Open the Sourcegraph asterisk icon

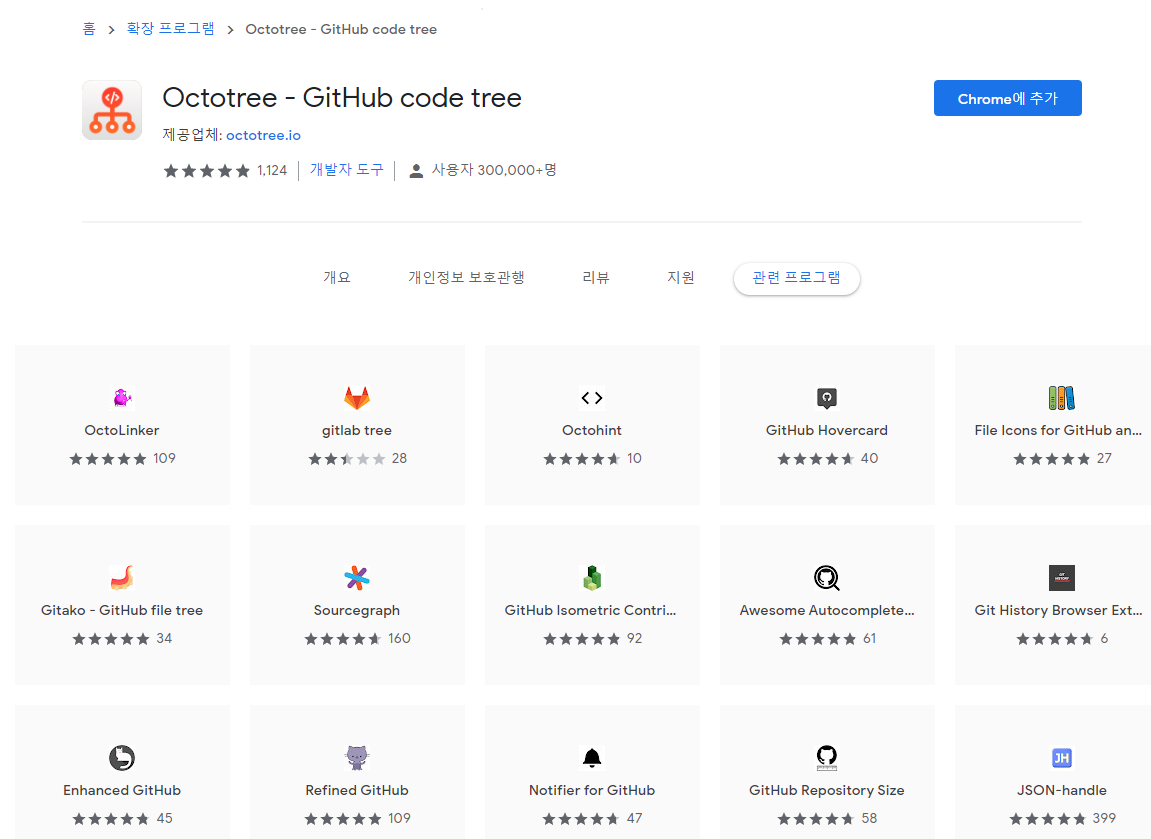(357, 578)
